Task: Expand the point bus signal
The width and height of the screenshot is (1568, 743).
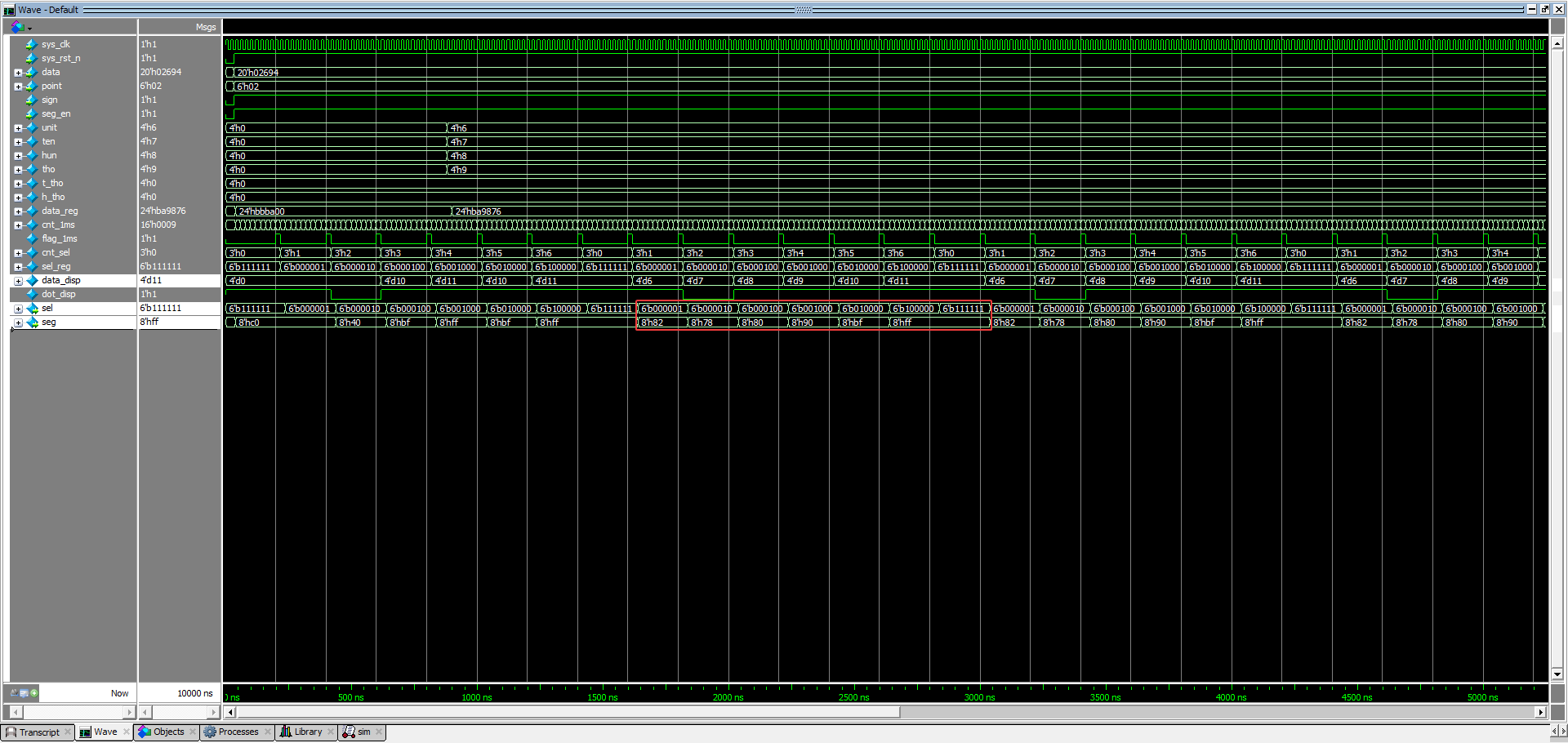Action: [18, 87]
